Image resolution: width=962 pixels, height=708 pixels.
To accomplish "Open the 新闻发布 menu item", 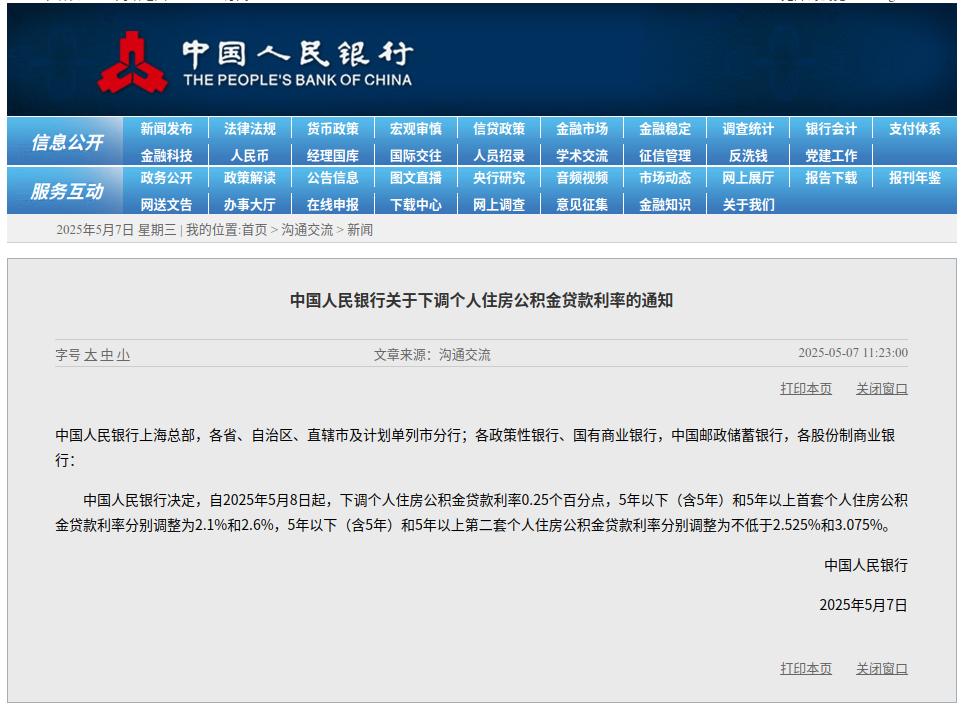I will (x=166, y=129).
